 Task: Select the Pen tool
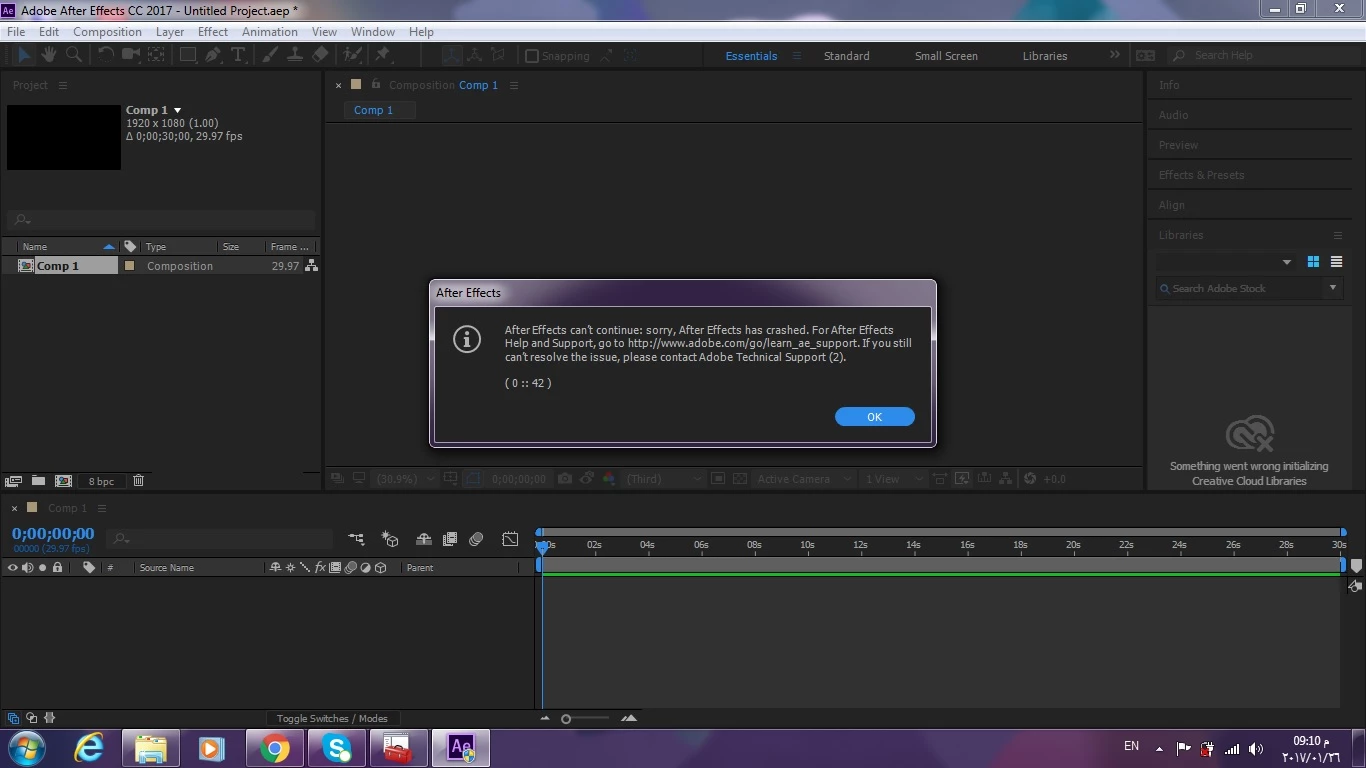(x=213, y=55)
